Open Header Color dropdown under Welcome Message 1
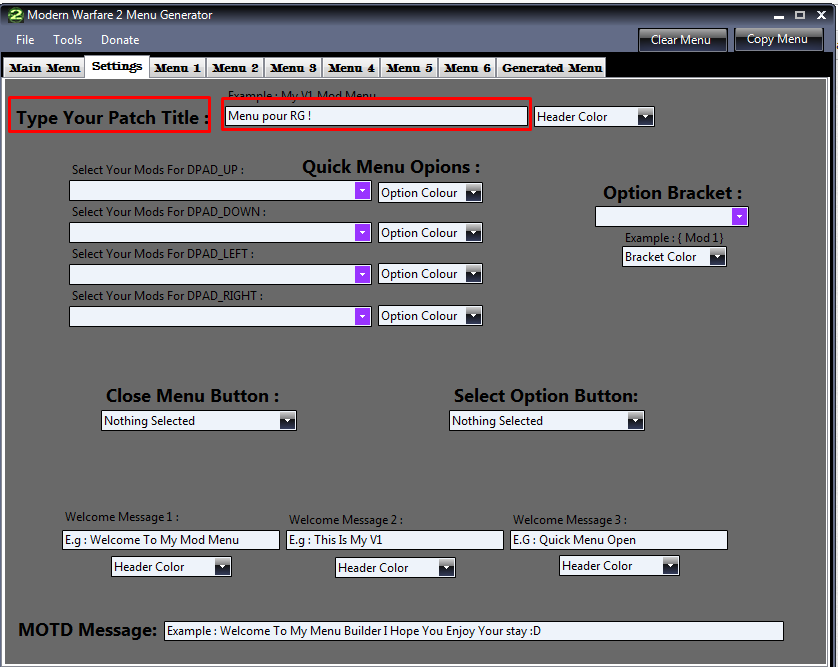838x667 pixels. 172,567
